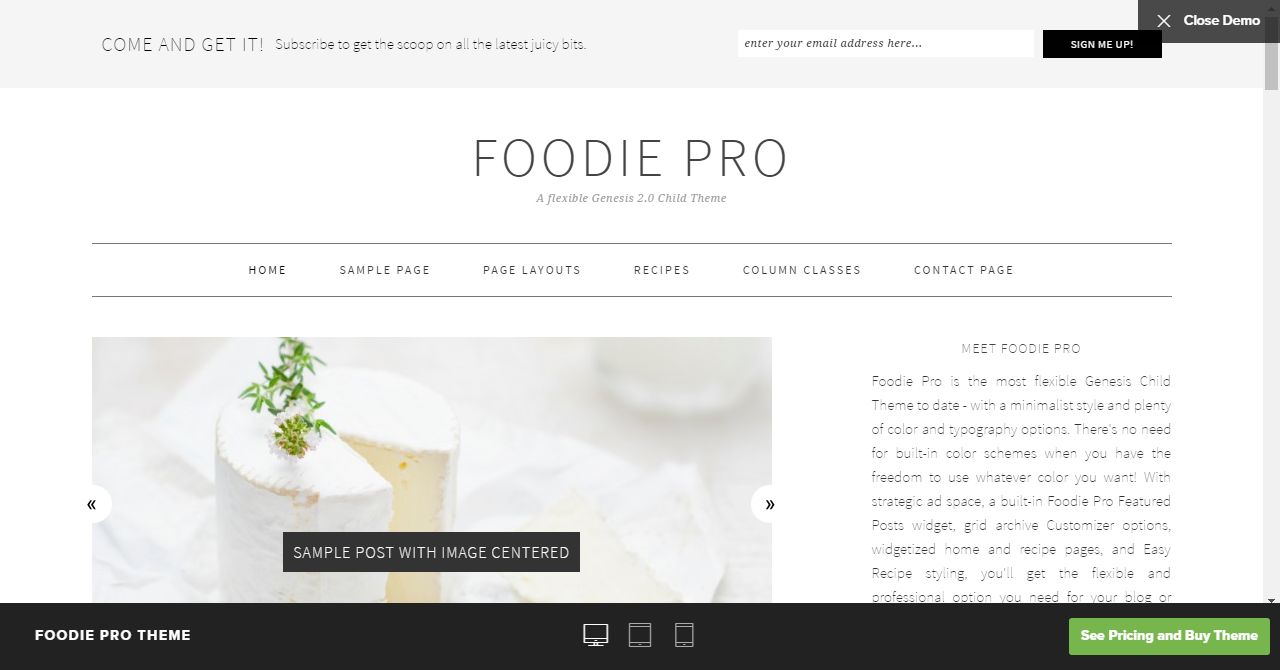Open the Recipes menu
The image size is (1280, 670).
point(662,270)
